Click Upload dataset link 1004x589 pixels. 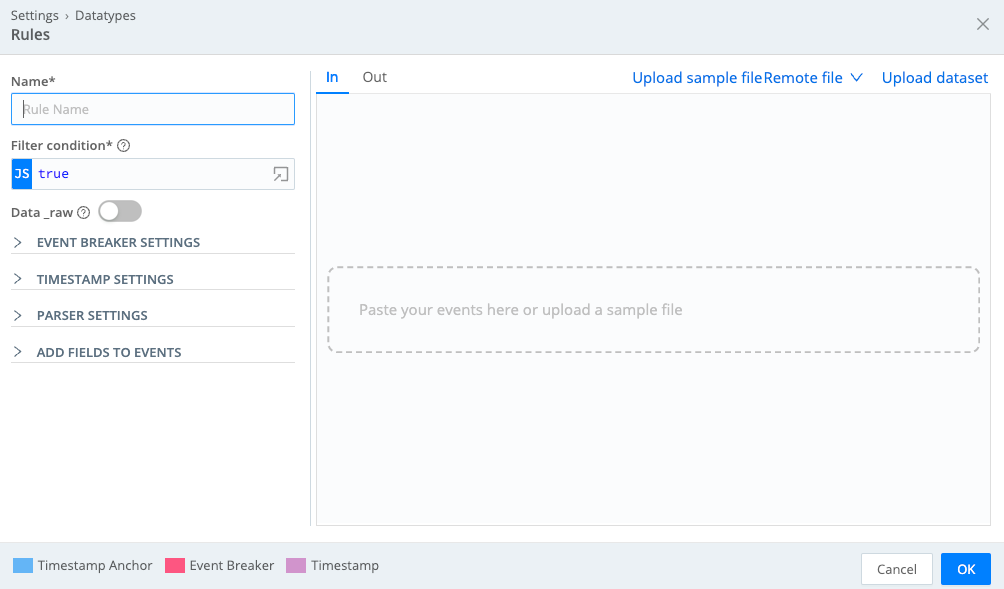point(935,78)
